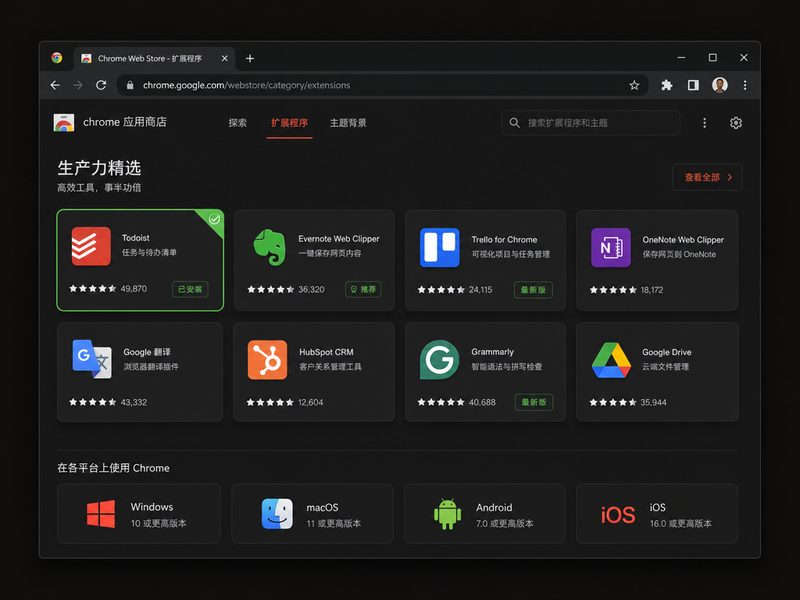The image size is (800, 600).
Task: Click the OneNote purple icon
Action: coord(611,247)
